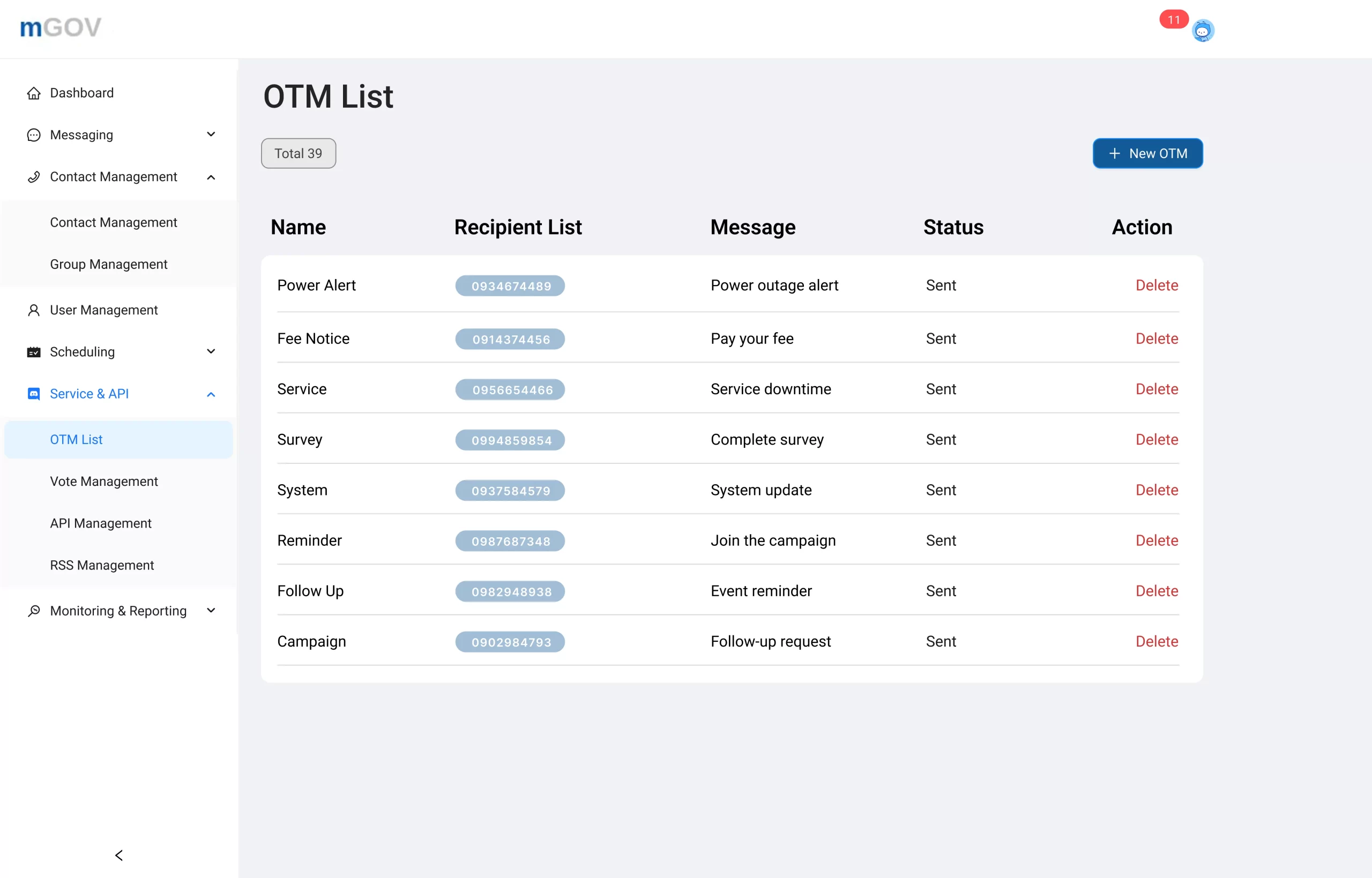The width and height of the screenshot is (1372, 878).
Task: Click the Dashboard home icon
Action: click(34, 93)
